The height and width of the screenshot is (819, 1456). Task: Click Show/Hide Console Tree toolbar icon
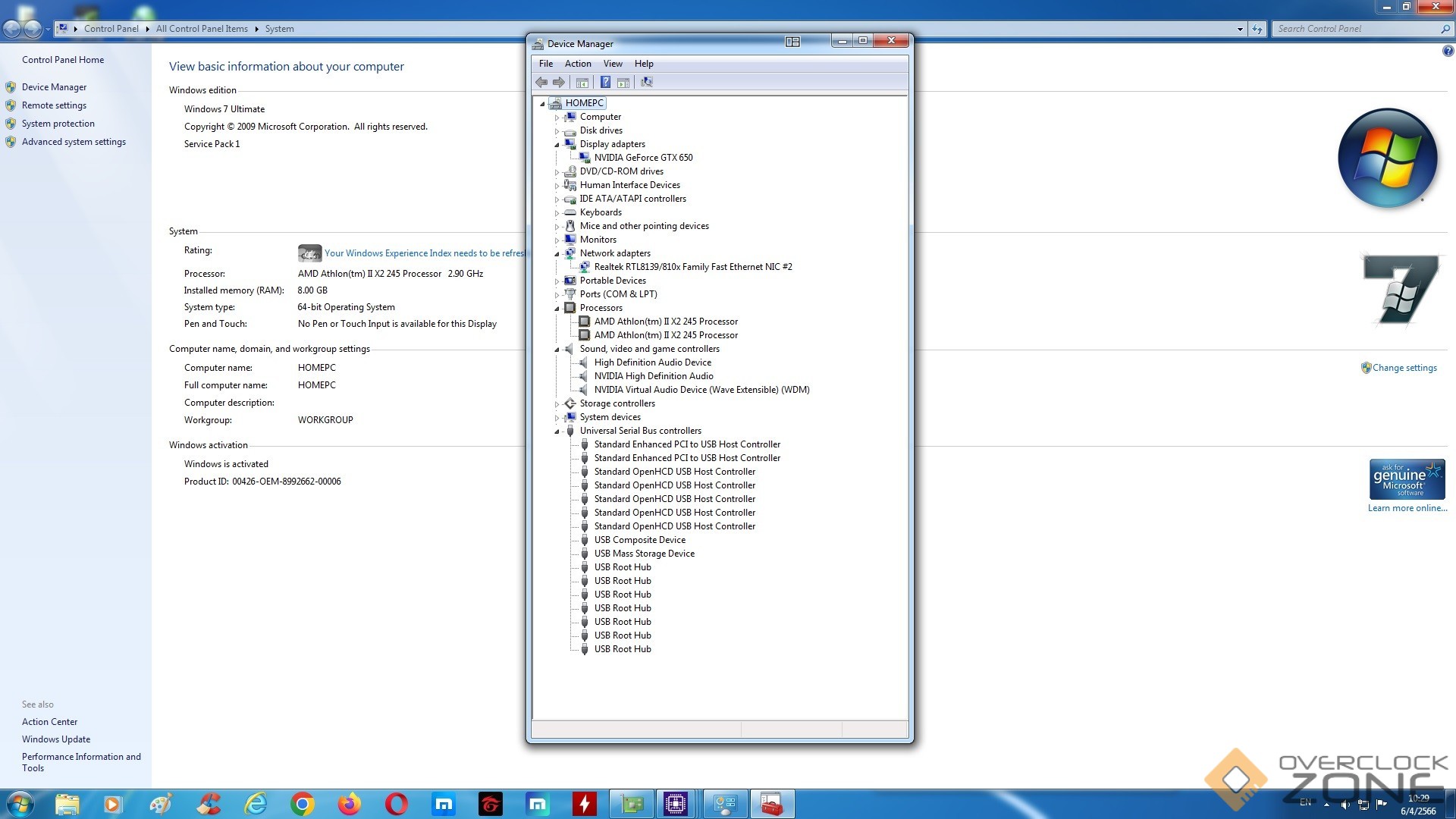582,82
